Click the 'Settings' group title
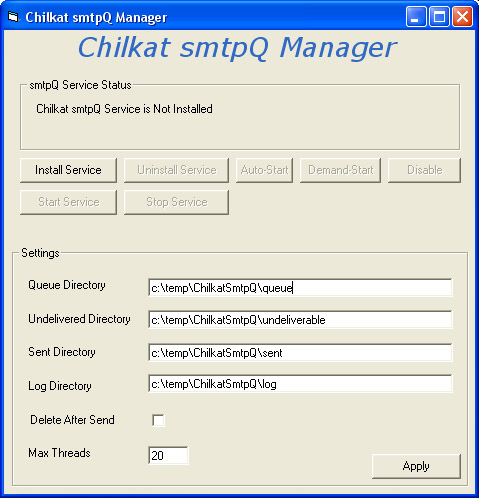 click(40, 253)
